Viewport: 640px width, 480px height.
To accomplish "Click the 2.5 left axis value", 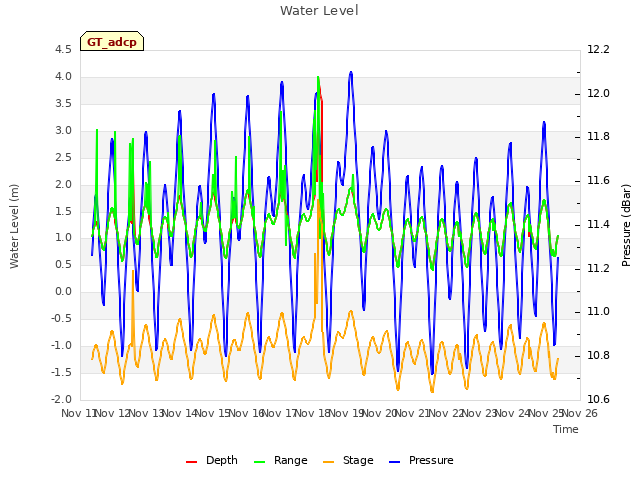I will (x=63, y=158).
